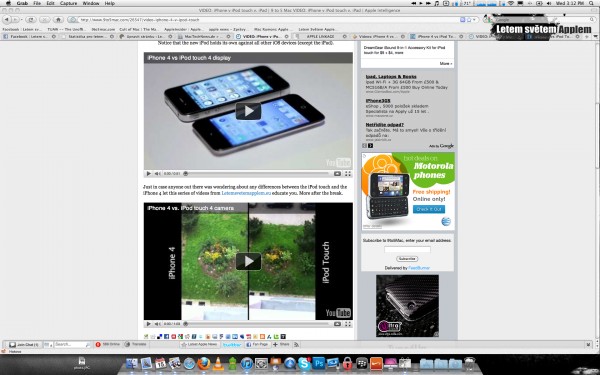This screenshot has width=600, height=375.
Task: Stop loading with the X toolbar button
Action: (x=44, y=20)
